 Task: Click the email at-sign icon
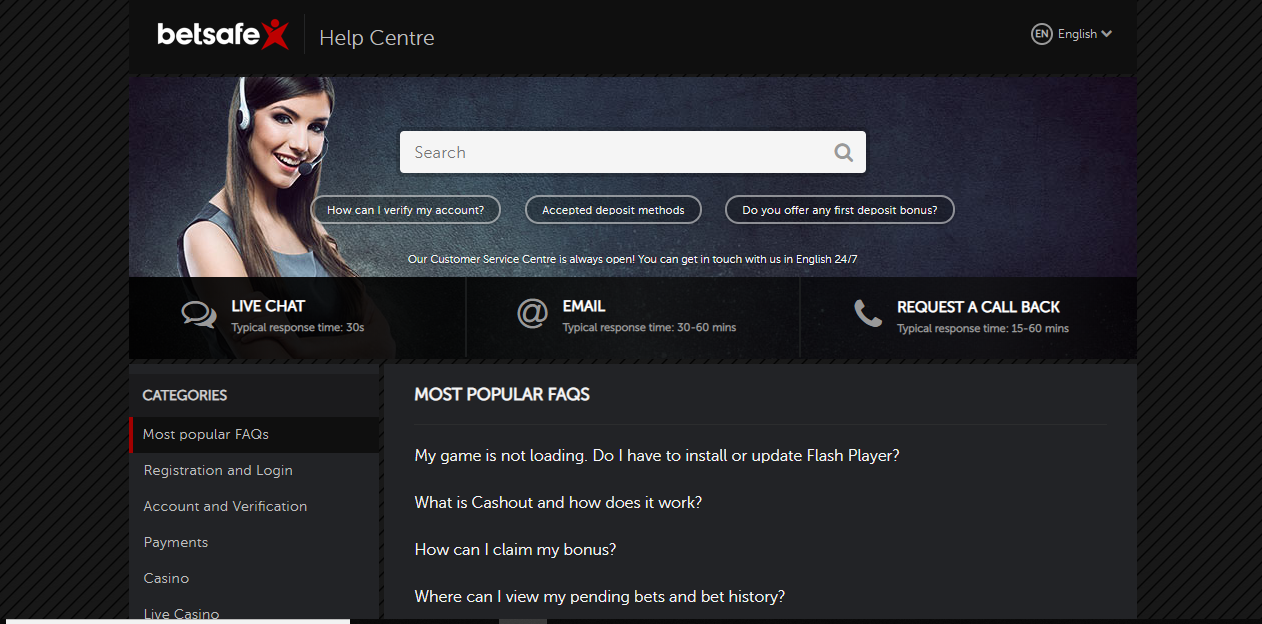[x=532, y=314]
